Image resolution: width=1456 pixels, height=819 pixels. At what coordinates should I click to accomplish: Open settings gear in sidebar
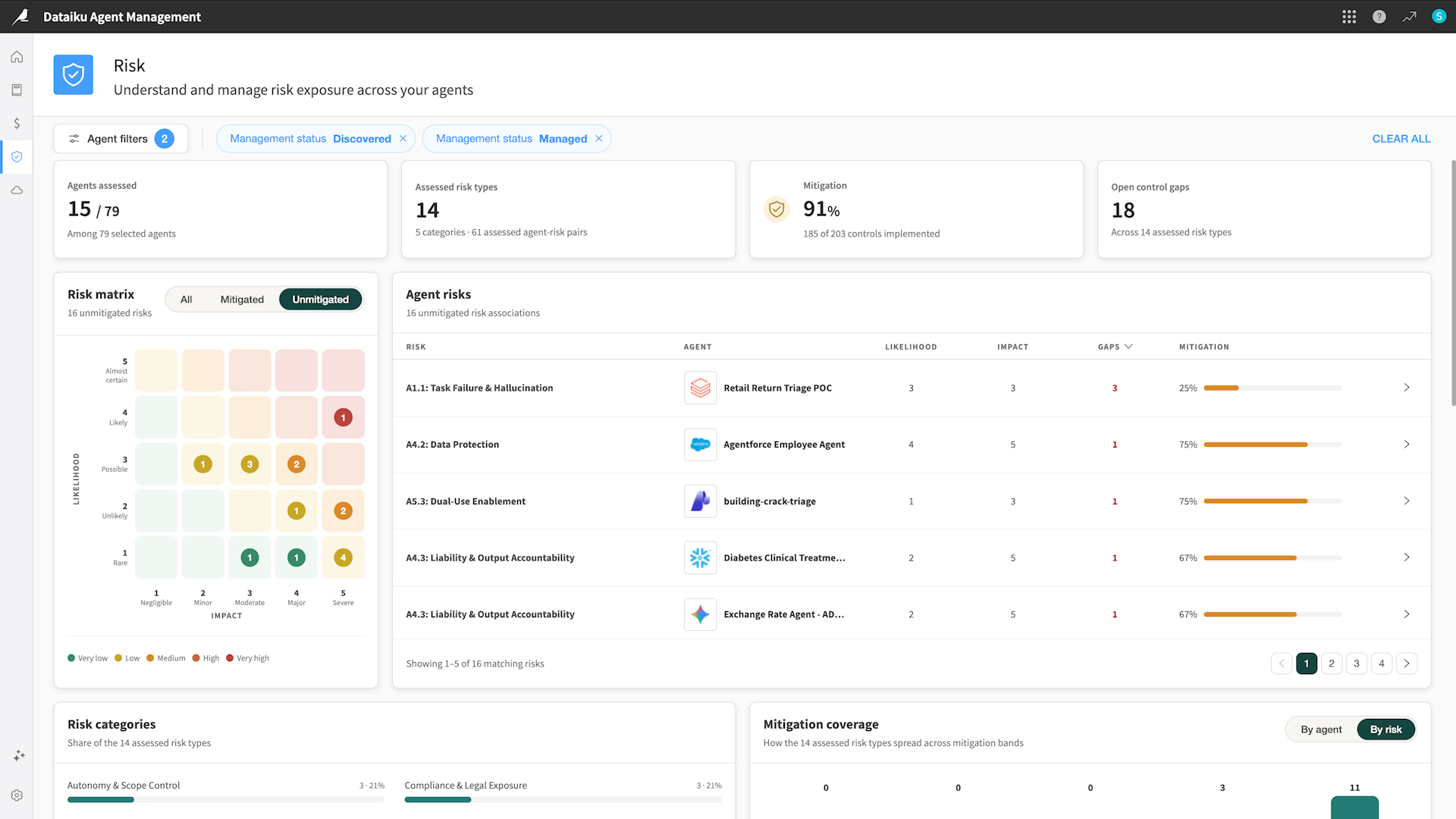[17, 795]
